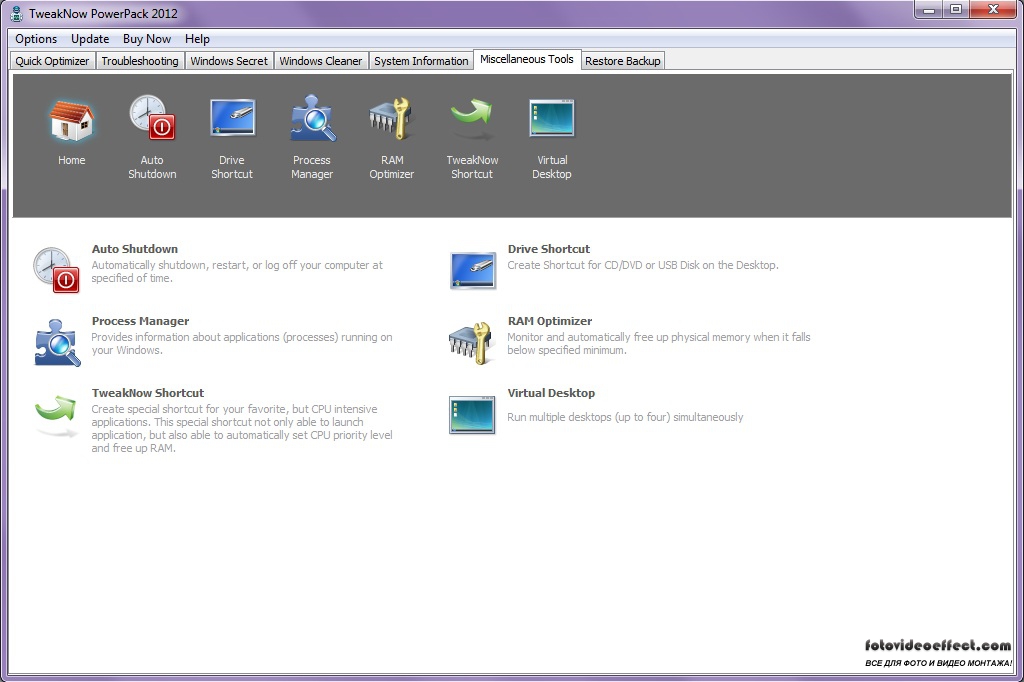Switch to the Quick Optimizer tab
This screenshot has height=682, width=1024.
[52, 61]
